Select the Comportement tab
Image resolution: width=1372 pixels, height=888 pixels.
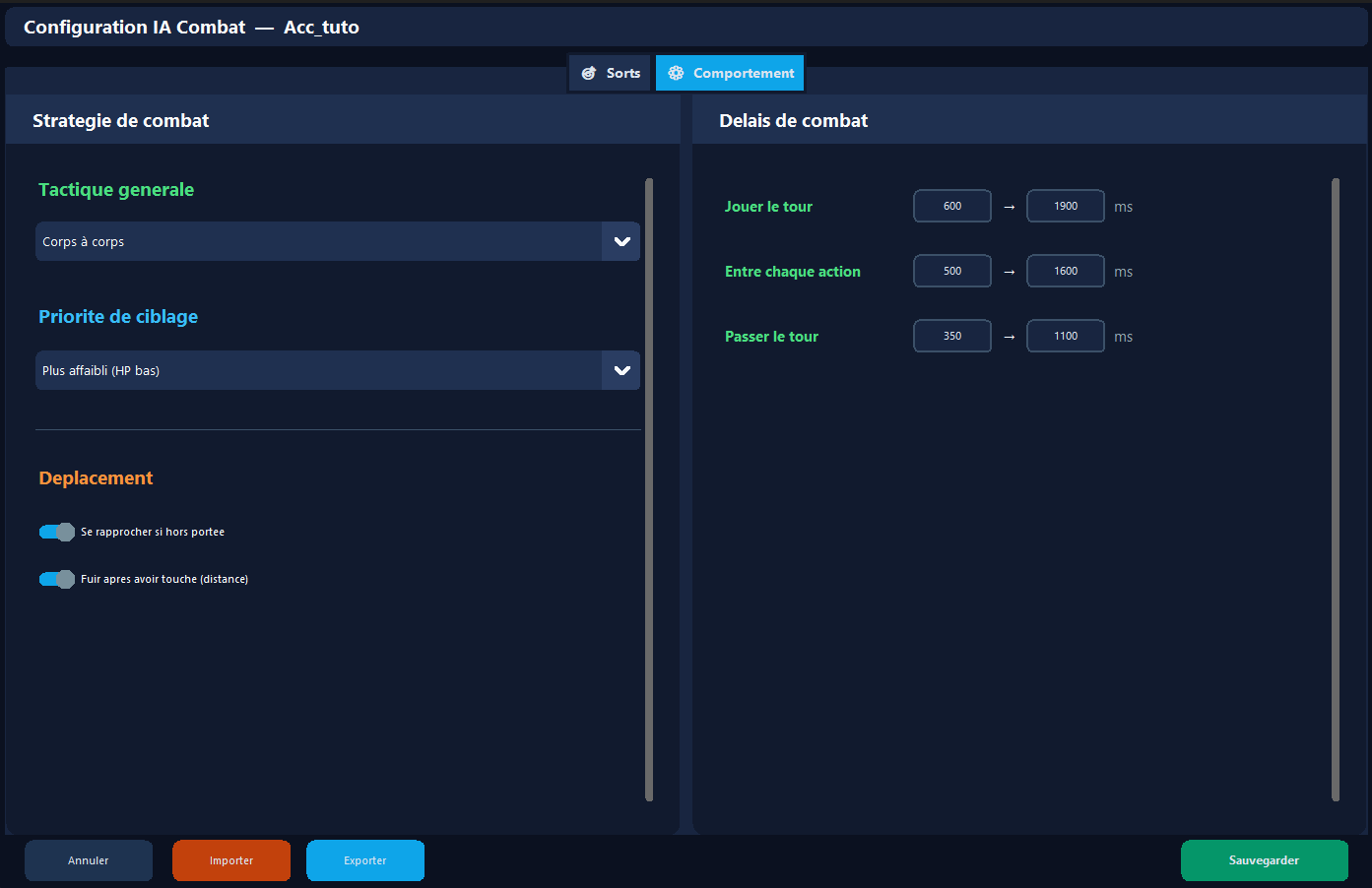point(729,72)
